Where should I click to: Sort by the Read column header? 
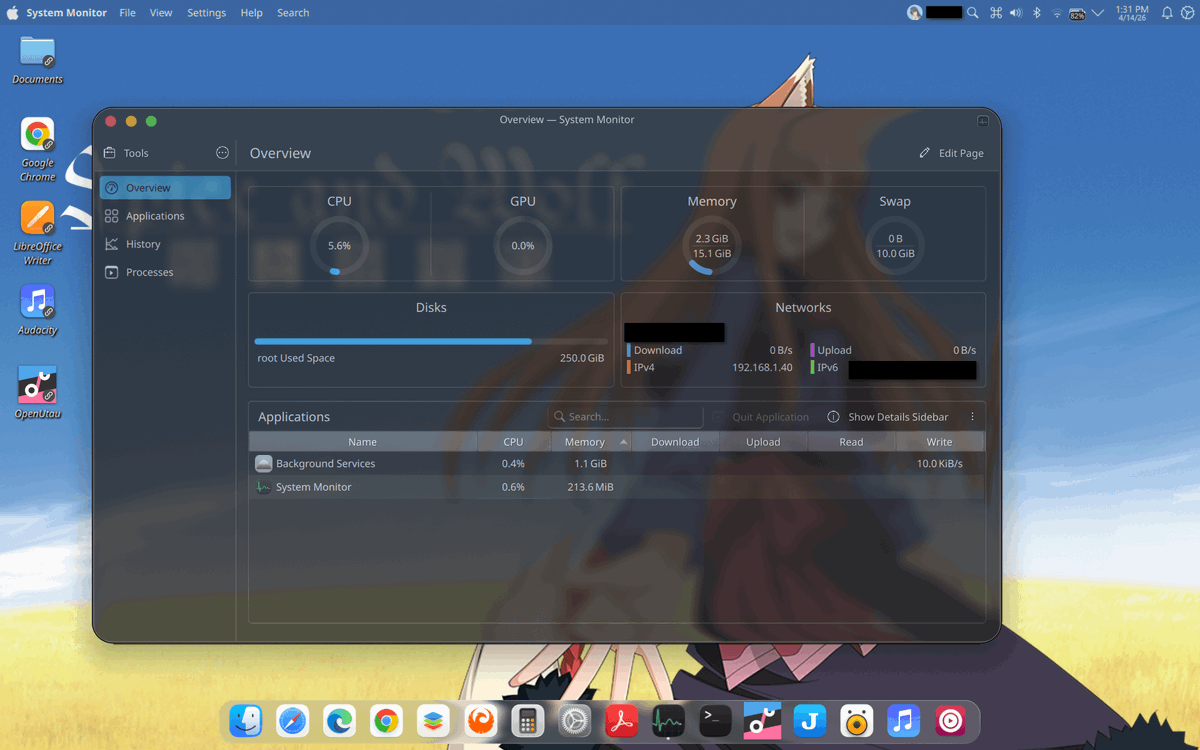coord(851,442)
